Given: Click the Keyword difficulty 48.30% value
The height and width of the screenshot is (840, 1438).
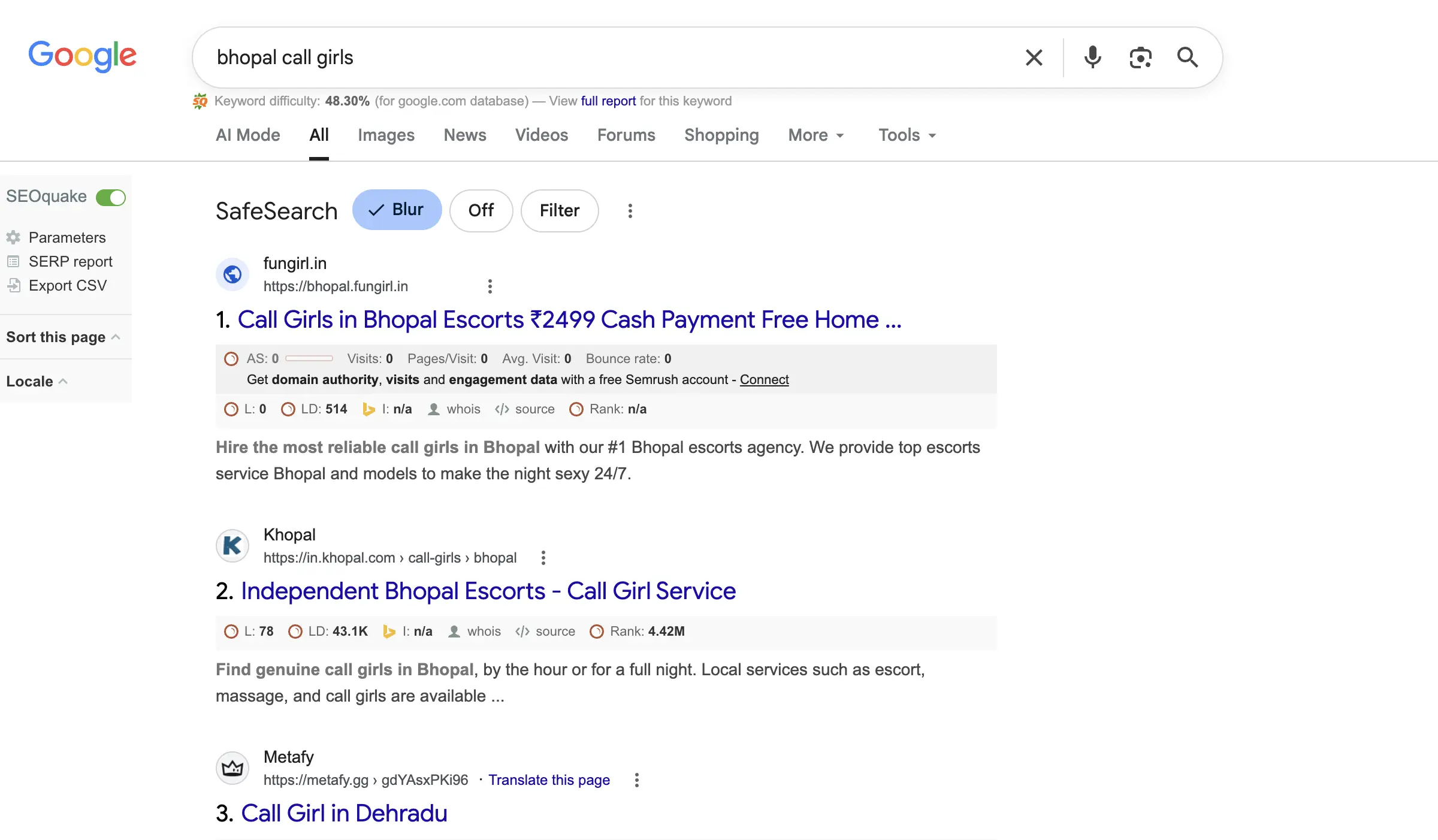Looking at the screenshot, I should point(348,101).
